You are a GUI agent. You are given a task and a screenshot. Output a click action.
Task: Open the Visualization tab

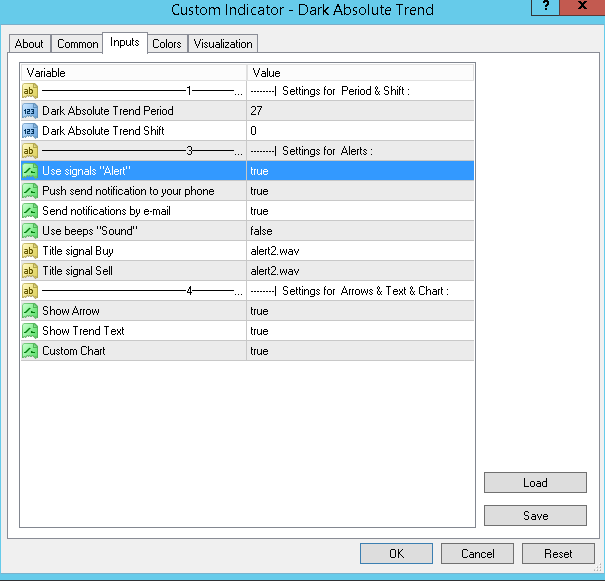pos(223,44)
